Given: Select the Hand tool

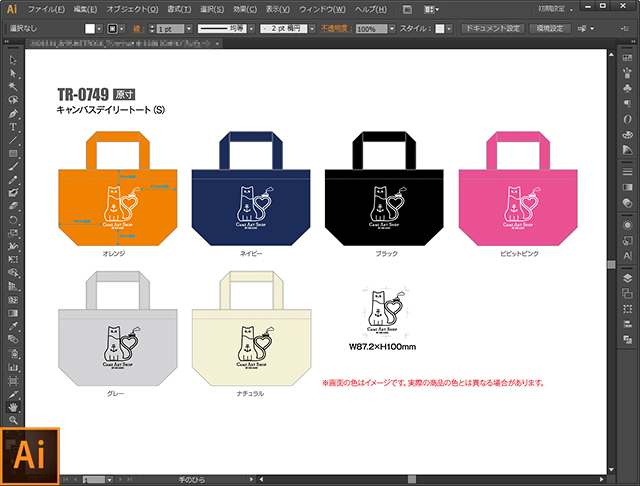Looking at the screenshot, I should pyautogui.click(x=13, y=407).
